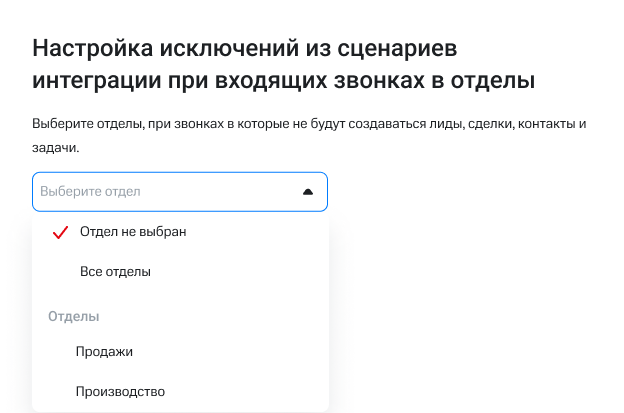624x413 pixels.
Task: Click the "Выберите отдел" placeholder text
Action: (90, 191)
